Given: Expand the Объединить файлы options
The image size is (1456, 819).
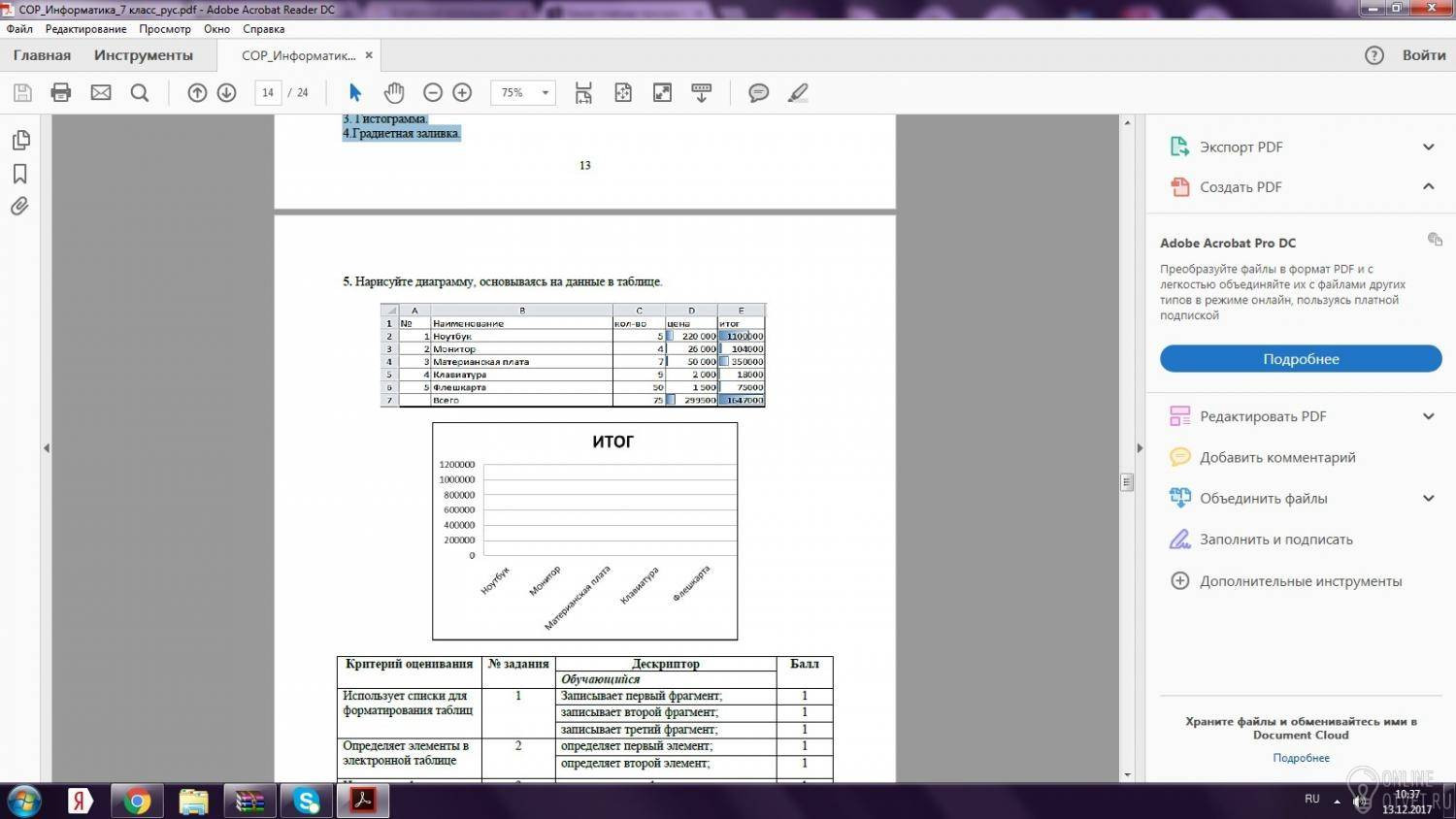Looking at the screenshot, I should click(1428, 498).
